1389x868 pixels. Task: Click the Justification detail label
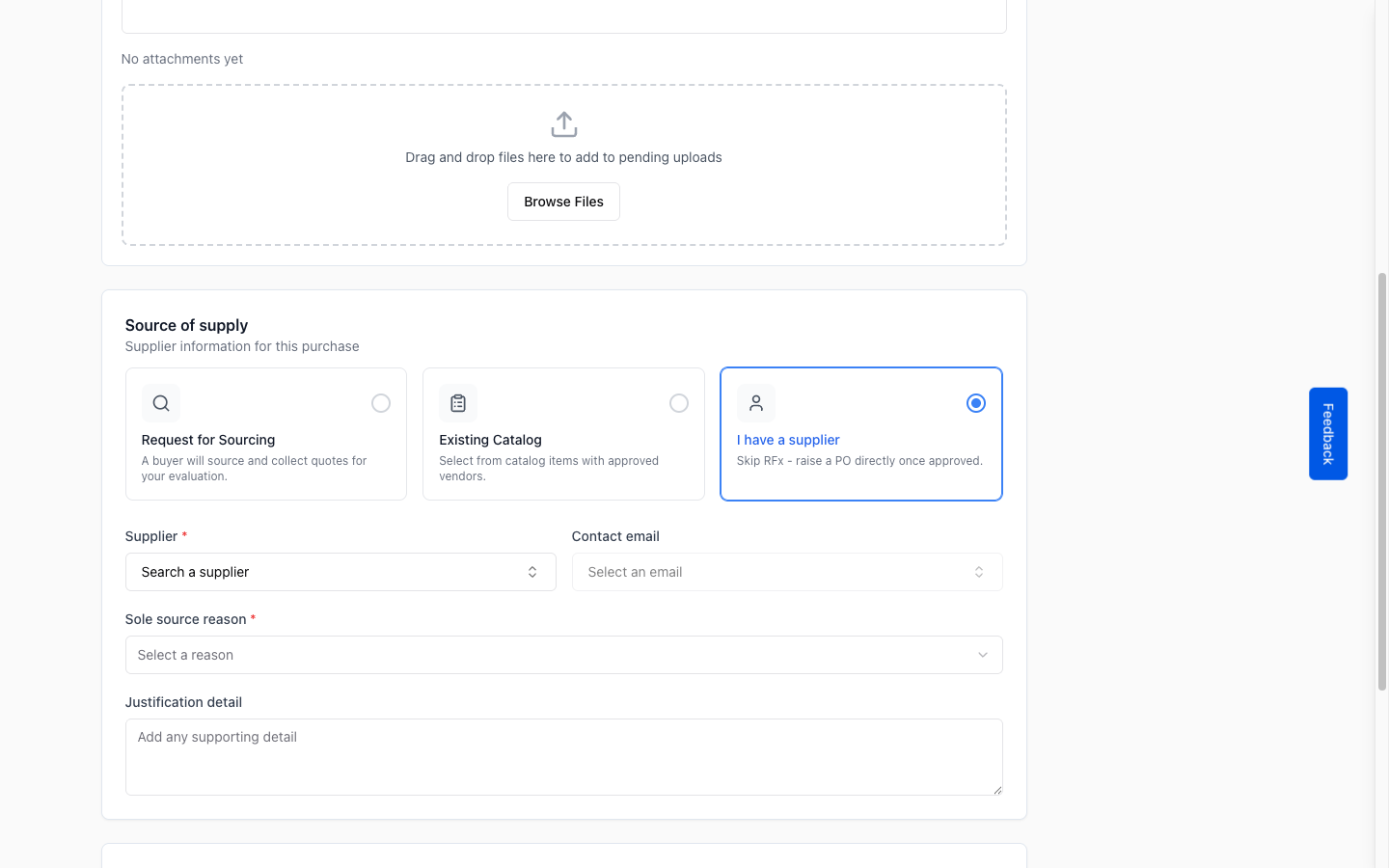183,702
